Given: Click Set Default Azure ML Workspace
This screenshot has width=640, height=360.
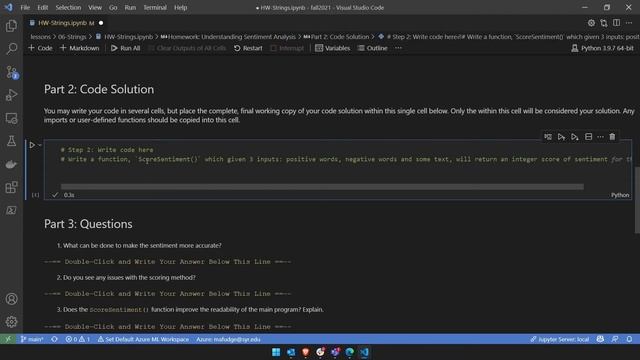Looking at the screenshot, I should click(x=143, y=339).
